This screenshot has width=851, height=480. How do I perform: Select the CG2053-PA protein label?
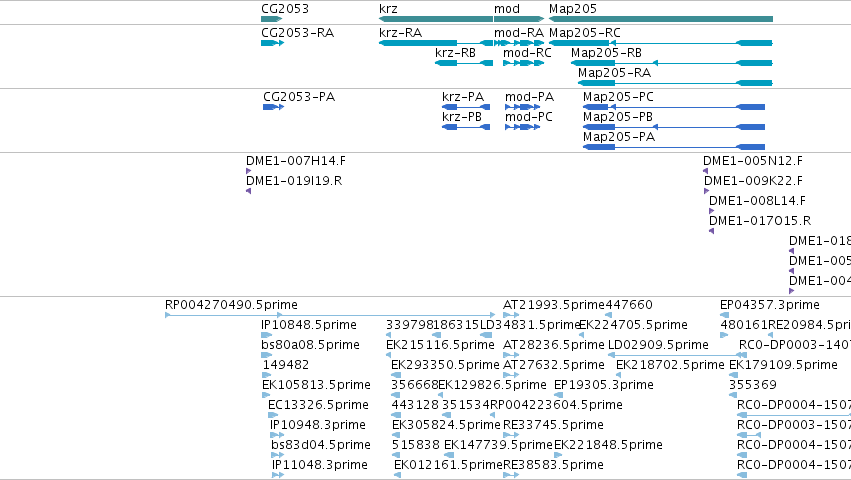coord(299,97)
